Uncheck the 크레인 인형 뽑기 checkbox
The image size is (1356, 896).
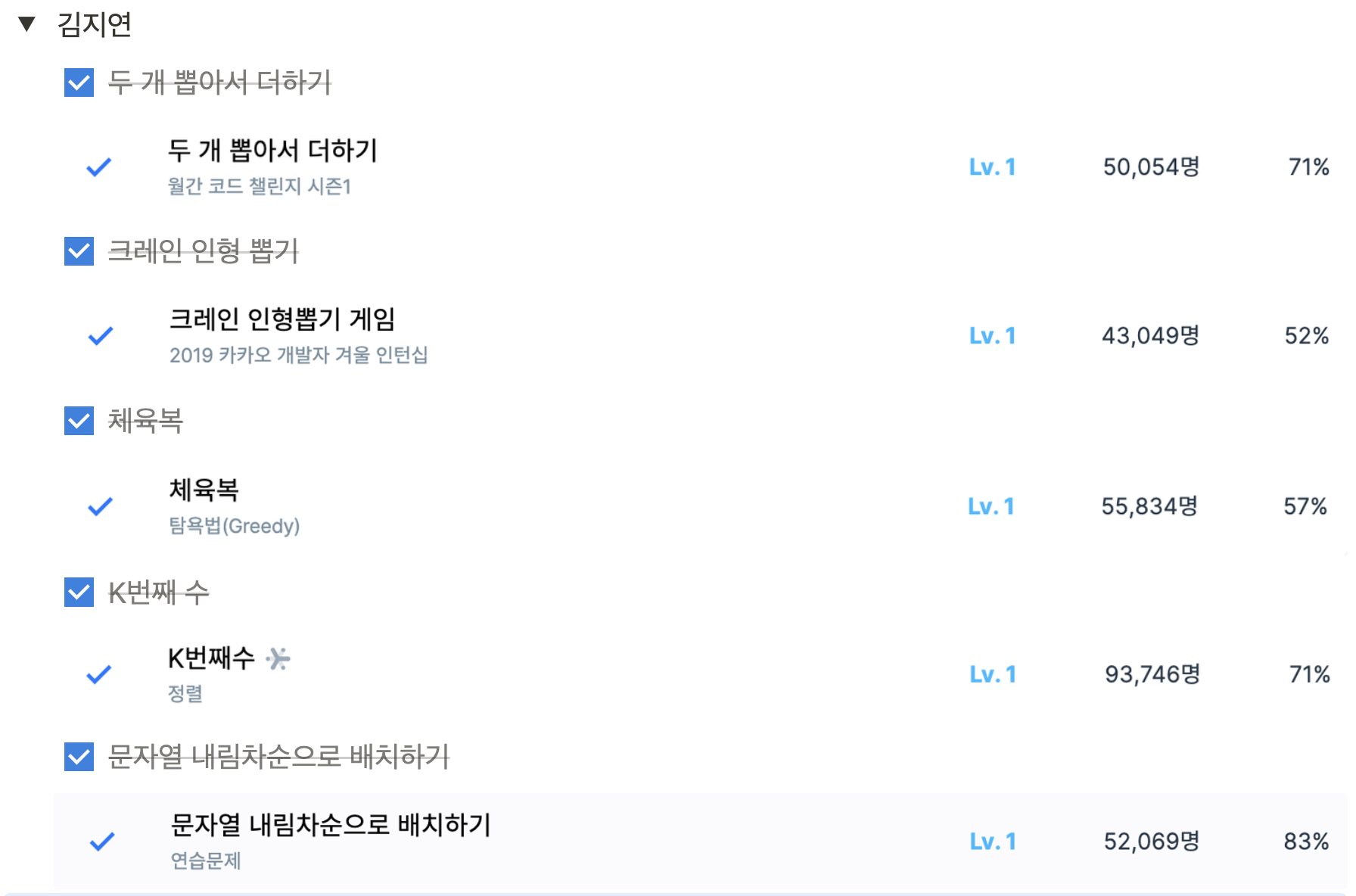tap(79, 251)
